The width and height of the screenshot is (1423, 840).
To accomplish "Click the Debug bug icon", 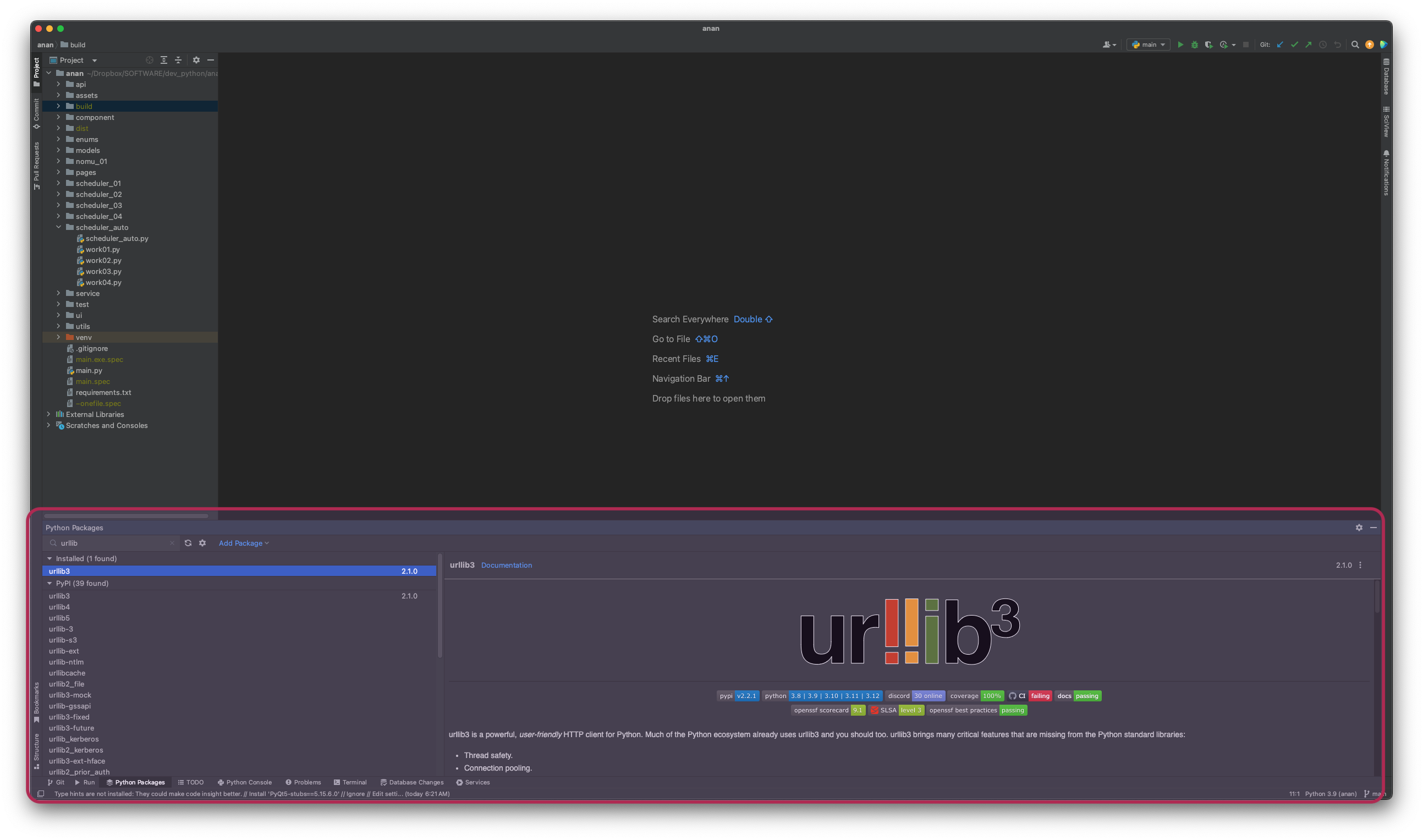I will [x=1194, y=45].
